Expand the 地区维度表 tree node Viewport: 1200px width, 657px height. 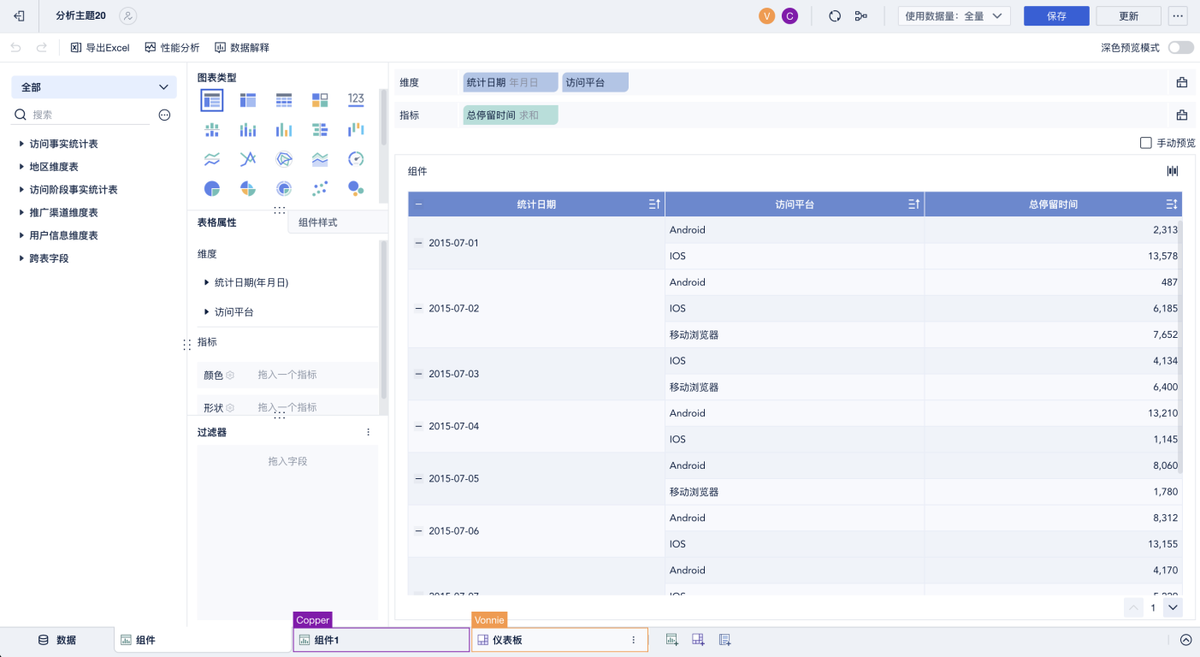pos(22,167)
